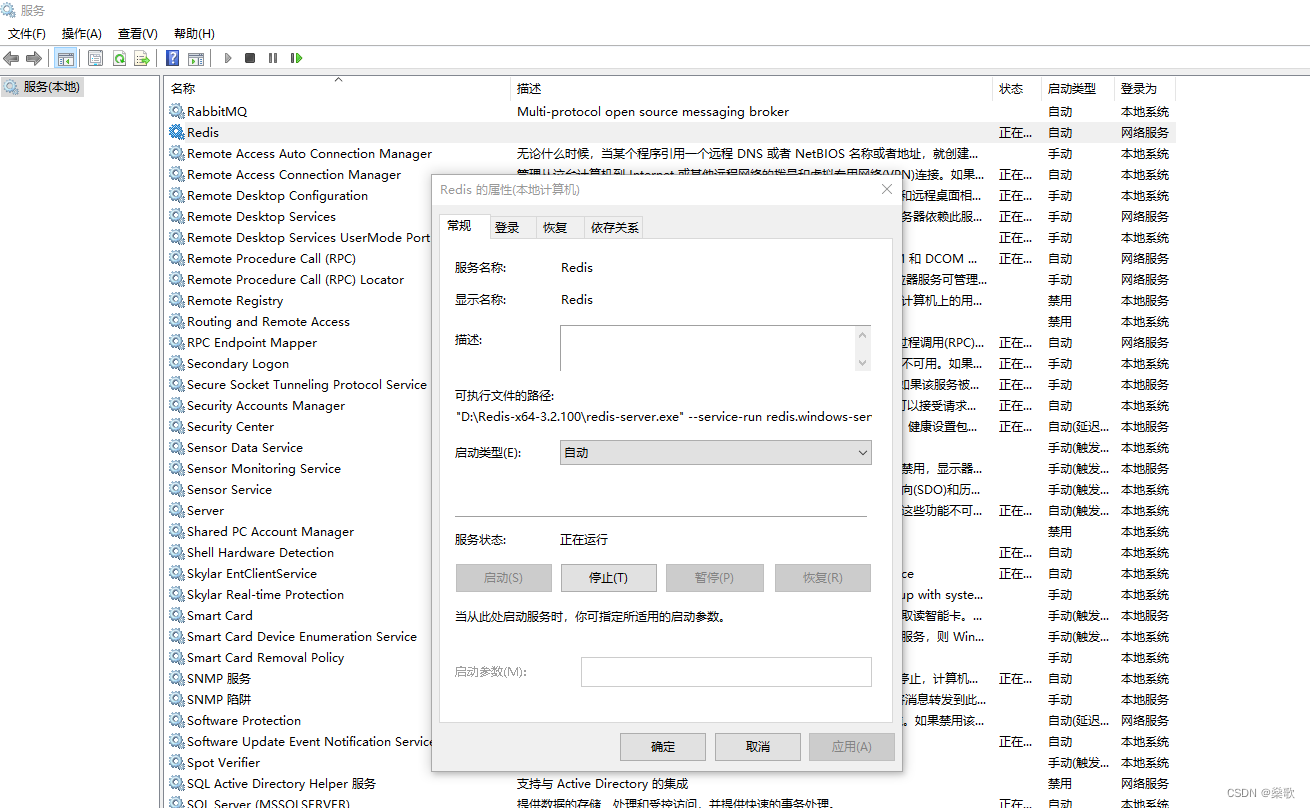Click the gear icon beside Software Protection
Image resolution: width=1310 pixels, height=808 pixels.
tap(177, 720)
